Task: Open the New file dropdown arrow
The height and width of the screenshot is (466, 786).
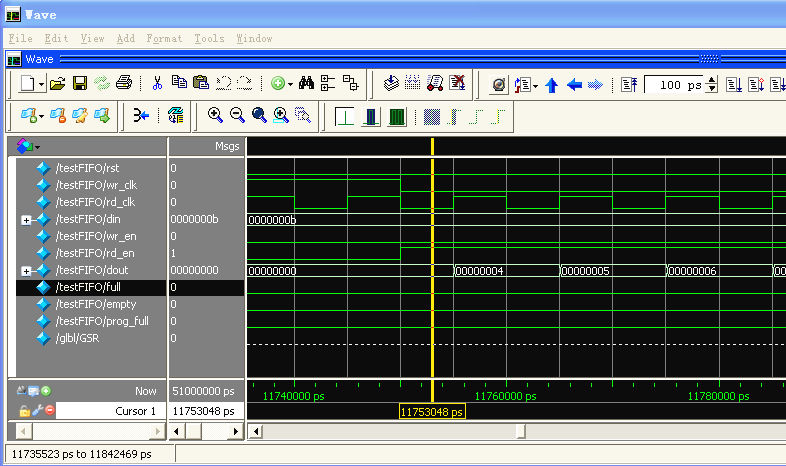Action: tap(41, 84)
